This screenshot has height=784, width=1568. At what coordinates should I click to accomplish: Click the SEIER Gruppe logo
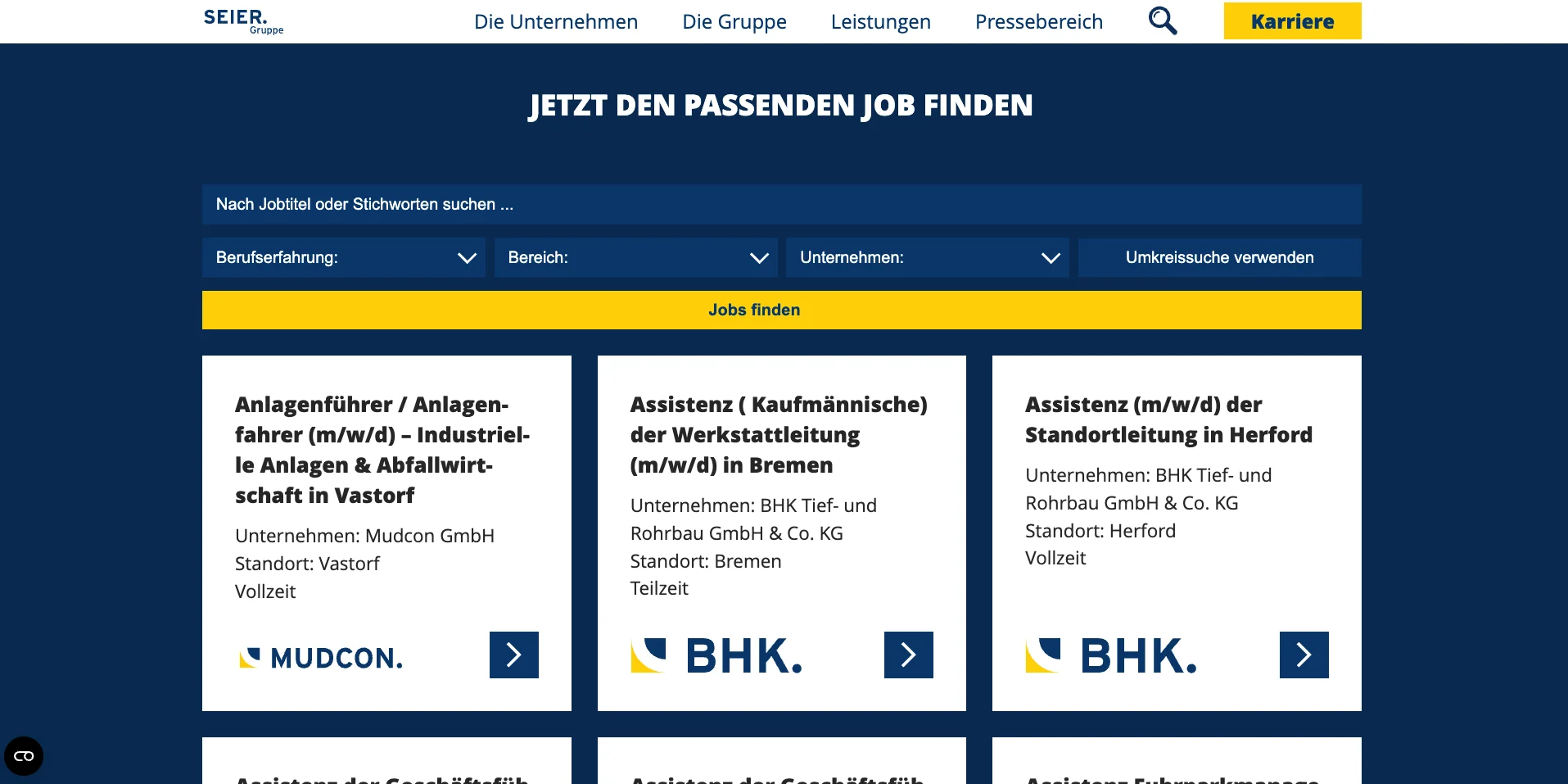pyautogui.click(x=243, y=21)
